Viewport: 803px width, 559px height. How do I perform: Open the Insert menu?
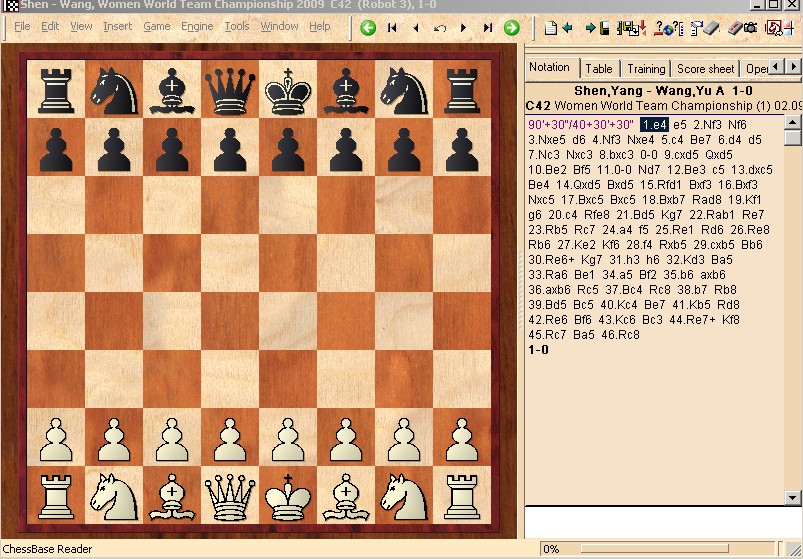click(117, 26)
